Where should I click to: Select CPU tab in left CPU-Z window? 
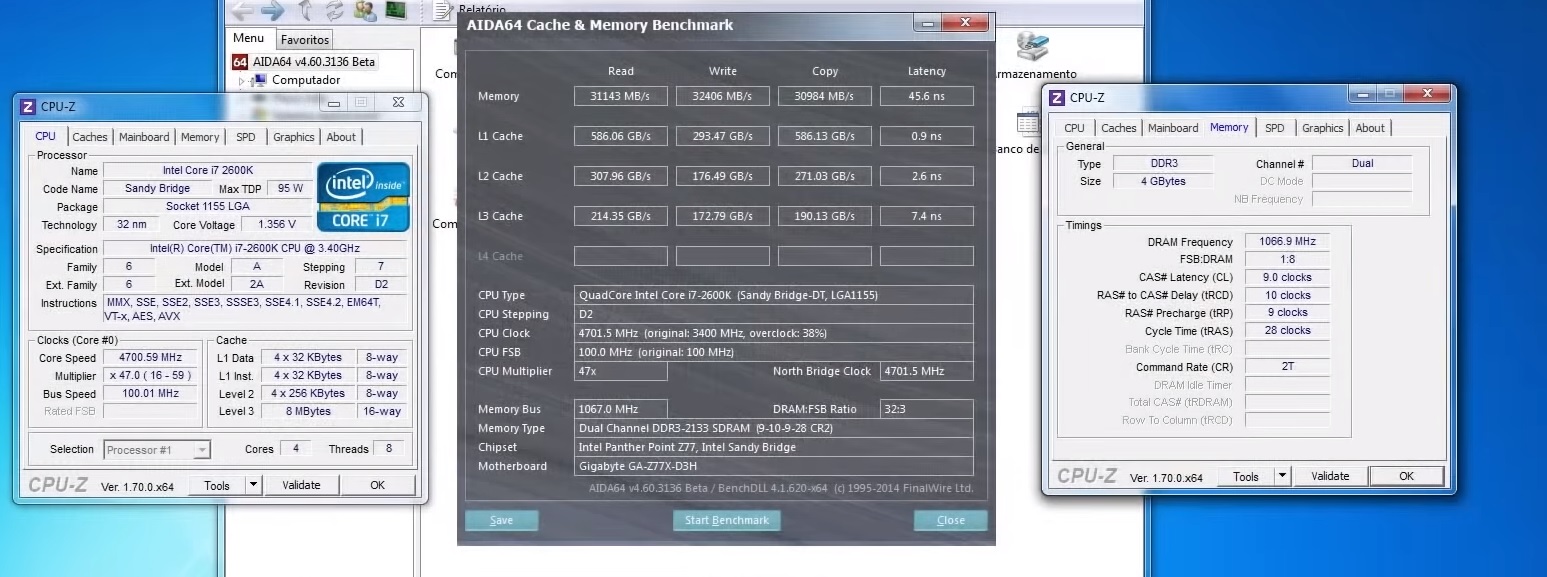coord(46,136)
